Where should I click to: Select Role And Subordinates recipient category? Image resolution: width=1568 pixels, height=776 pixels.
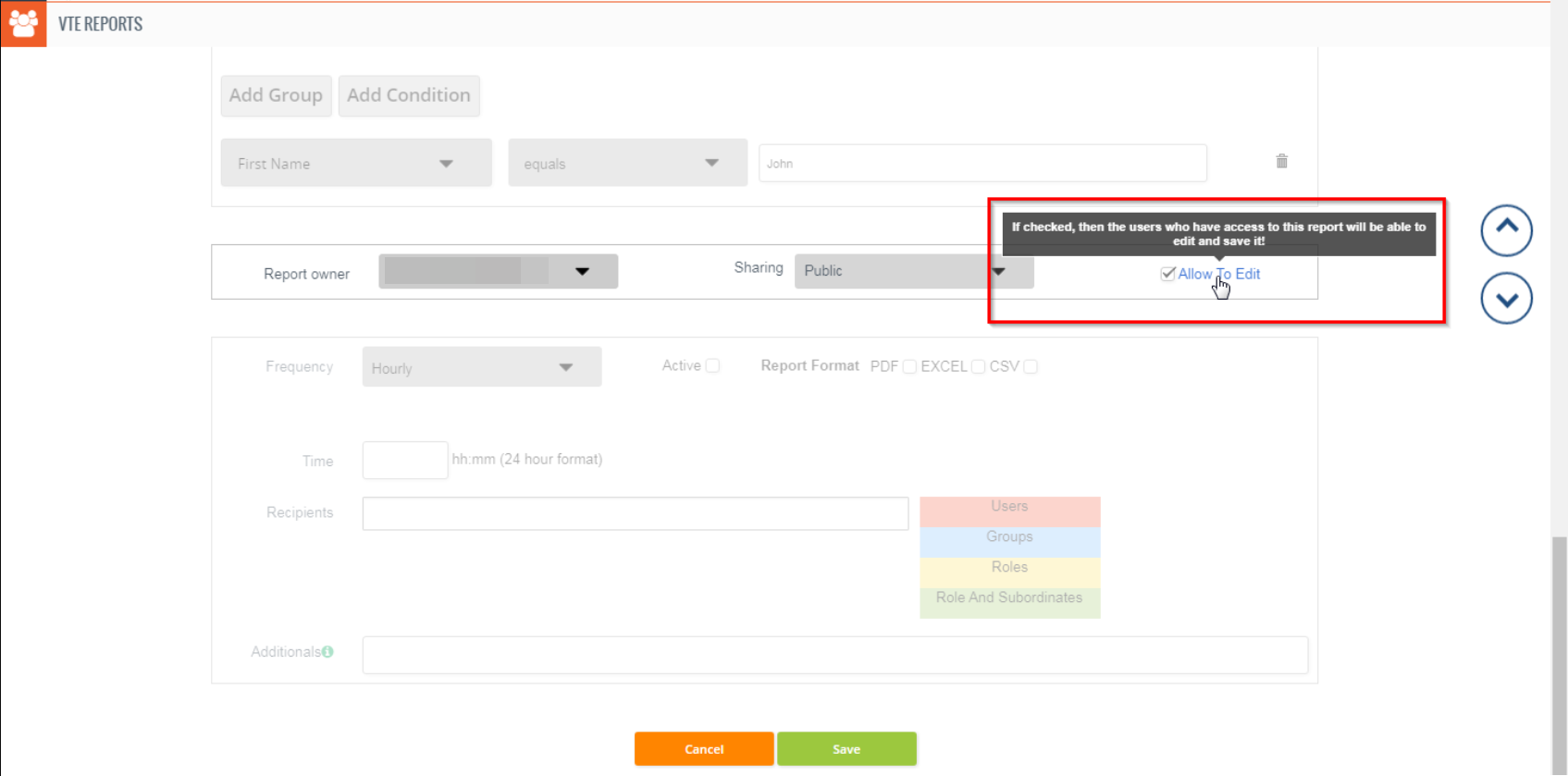tap(1010, 602)
